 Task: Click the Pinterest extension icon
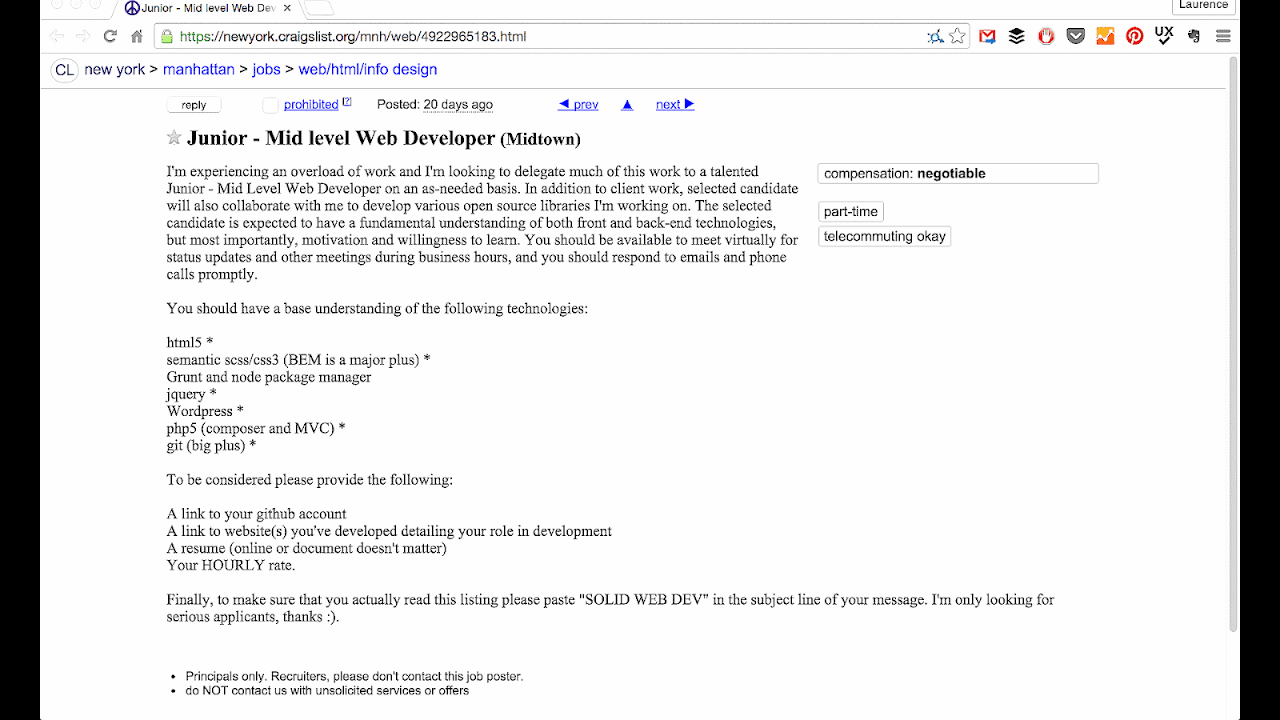point(1134,36)
